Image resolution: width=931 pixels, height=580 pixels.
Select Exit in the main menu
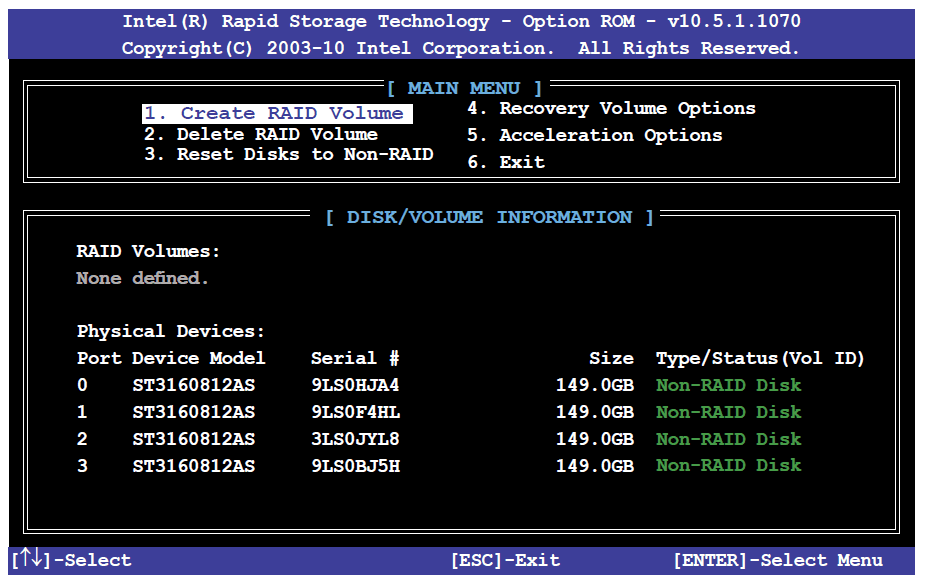pos(507,162)
